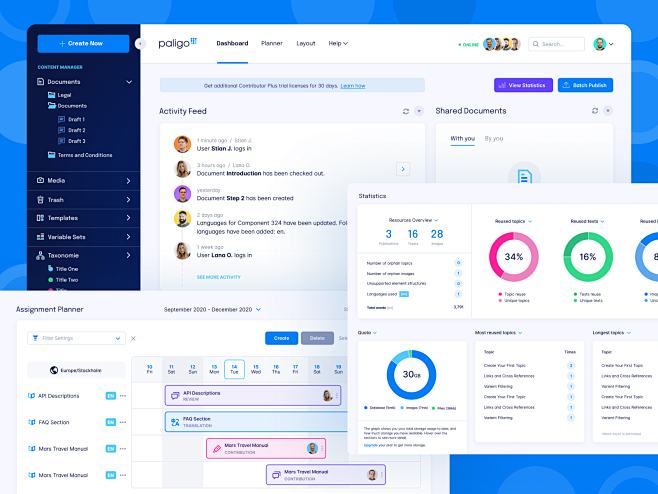The height and width of the screenshot is (494, 658).
Task: Open options dots for the FAQ Section row
Action: 123,422
